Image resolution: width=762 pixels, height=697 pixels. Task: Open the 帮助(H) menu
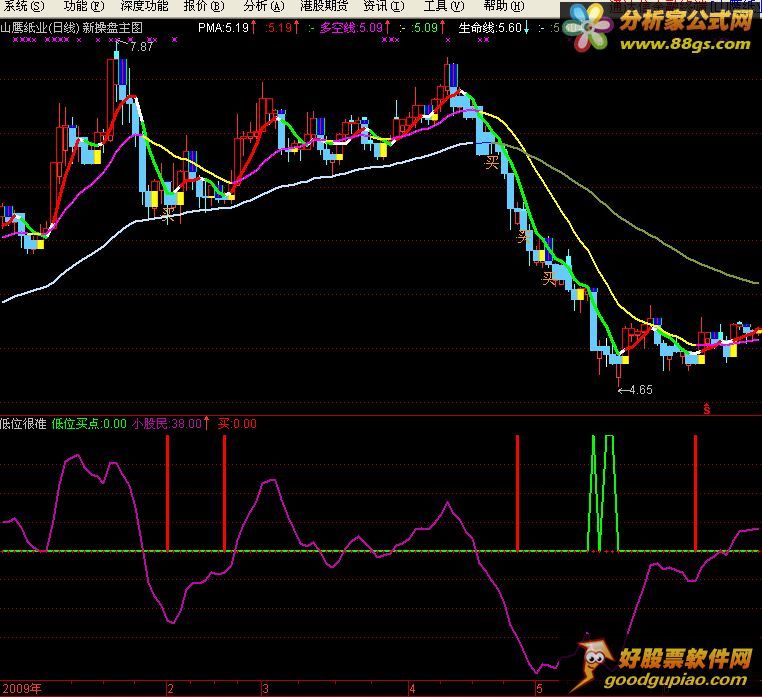pos(504,6)
